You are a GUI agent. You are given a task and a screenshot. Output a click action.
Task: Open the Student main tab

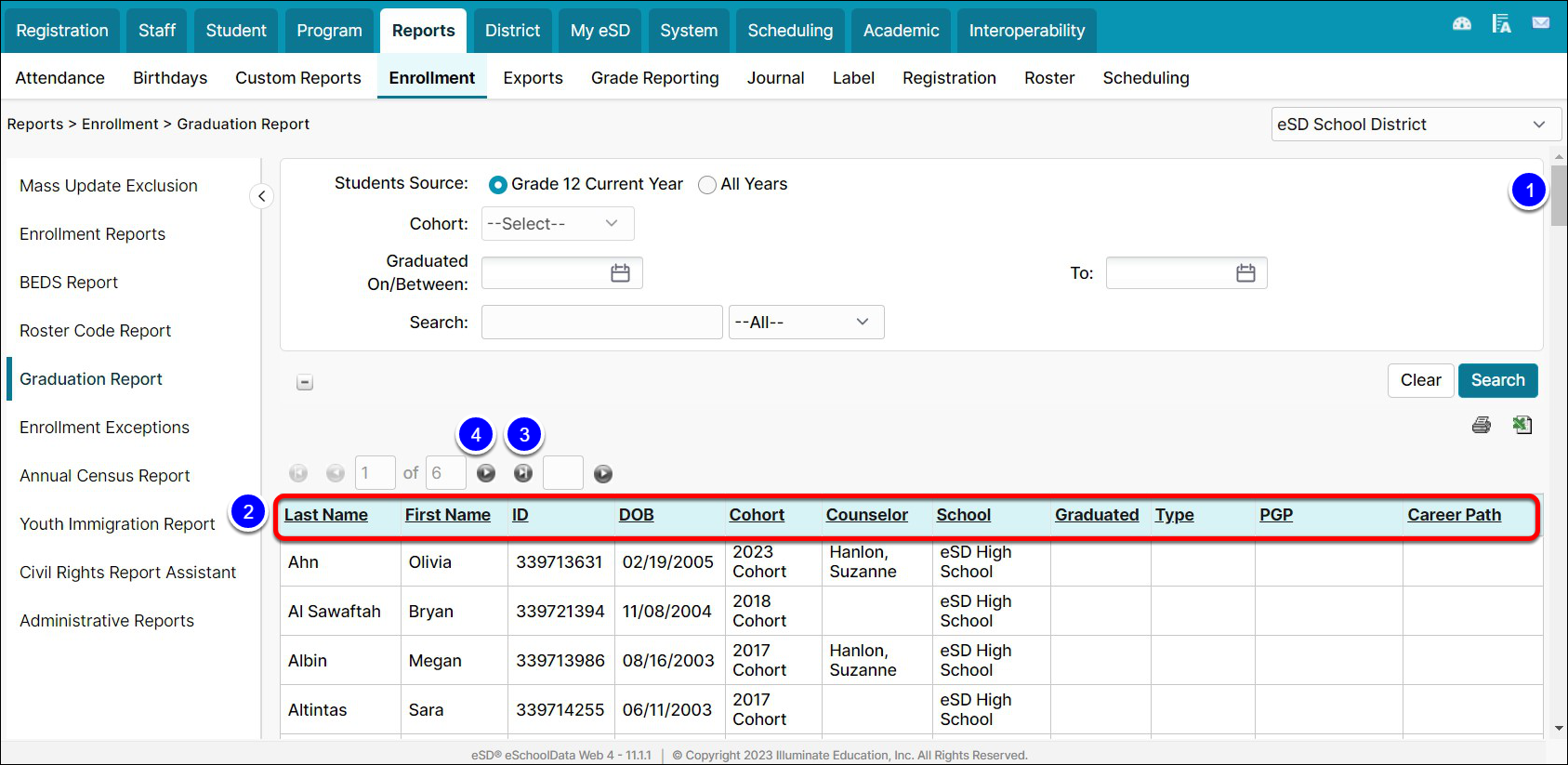[x=236, y=31]
